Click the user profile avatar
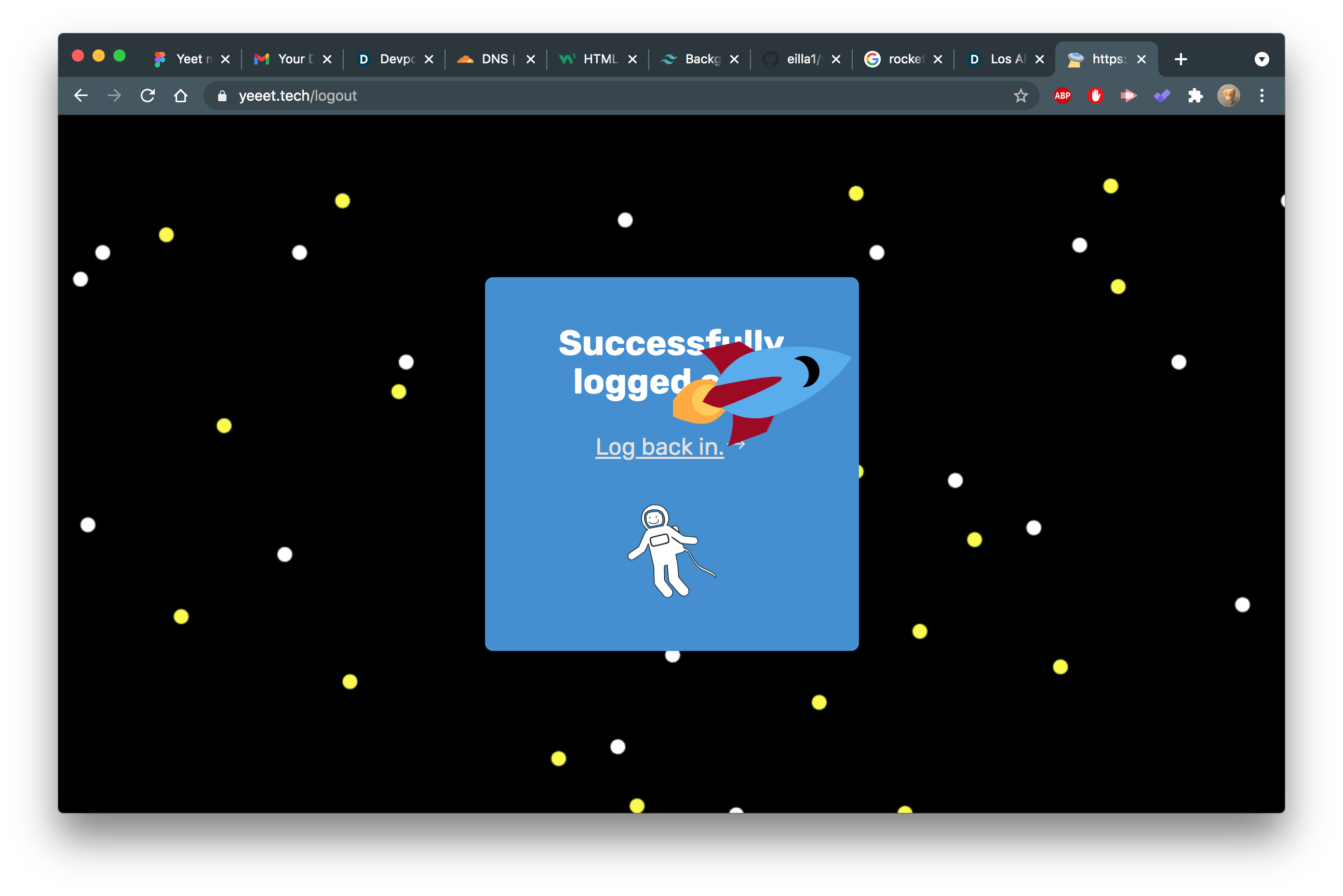This screenshot has height=896, width=1343. tap(1228, 96)
